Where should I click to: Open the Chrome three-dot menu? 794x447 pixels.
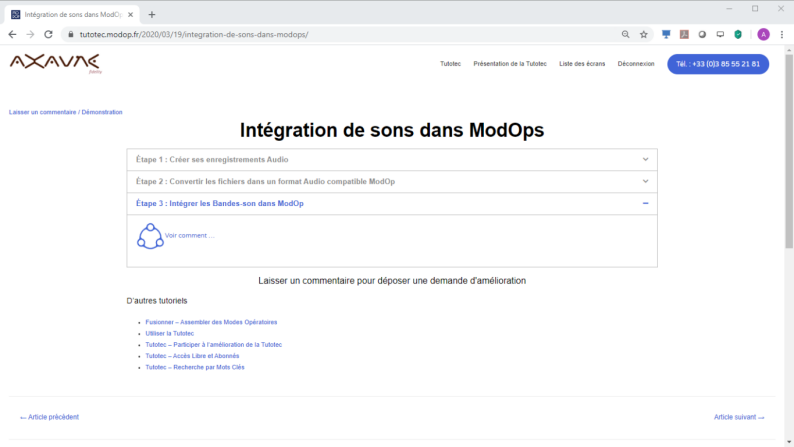[x=781, y=34]
